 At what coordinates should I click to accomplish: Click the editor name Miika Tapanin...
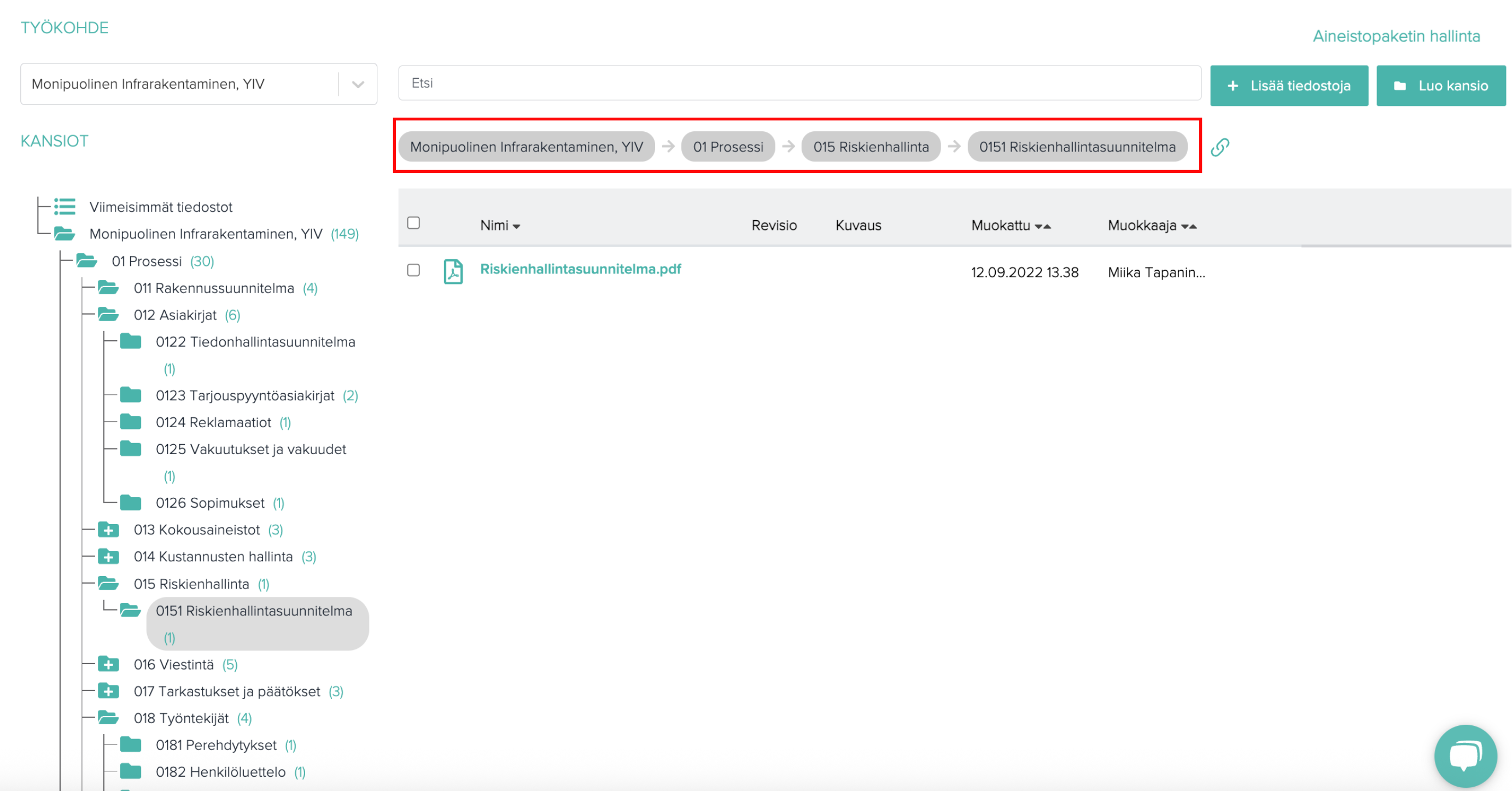point(1157,272)
